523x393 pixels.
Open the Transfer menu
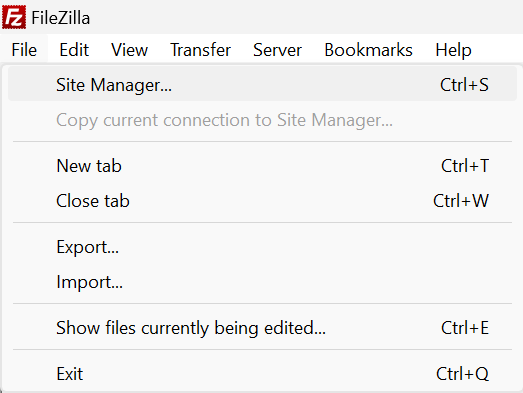pos(200,50)
